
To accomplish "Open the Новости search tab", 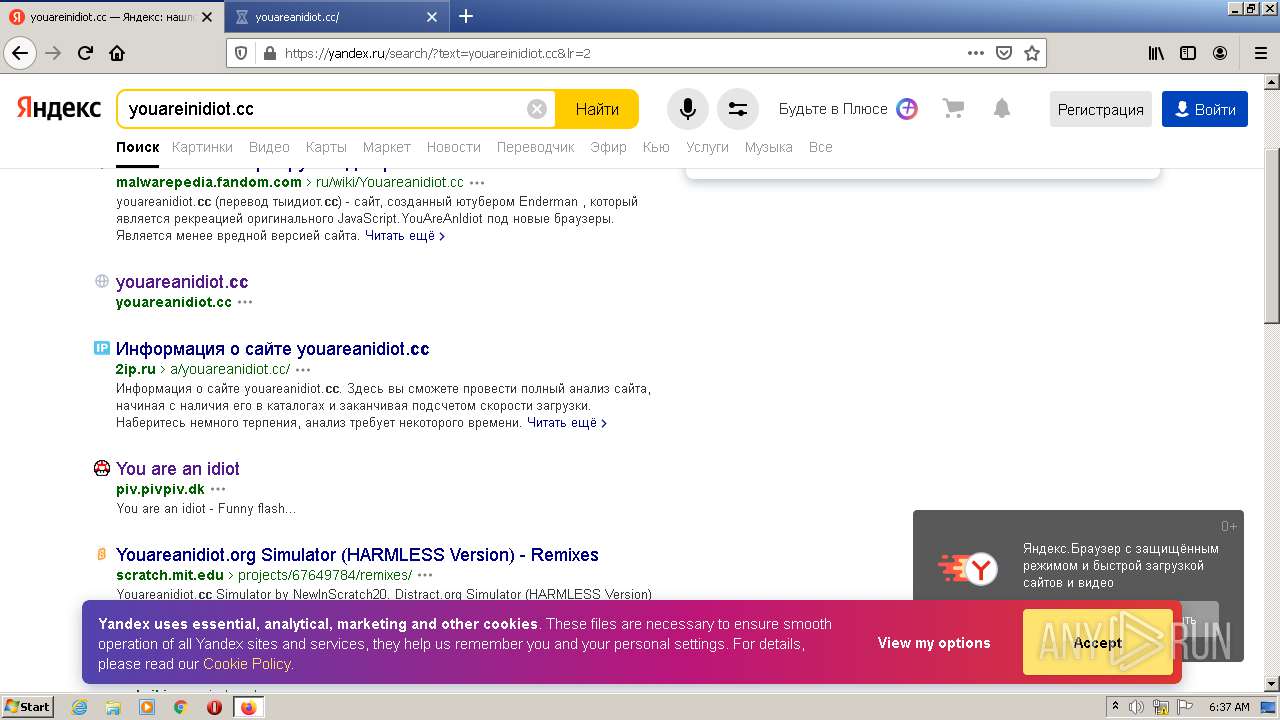I will 454,147.
